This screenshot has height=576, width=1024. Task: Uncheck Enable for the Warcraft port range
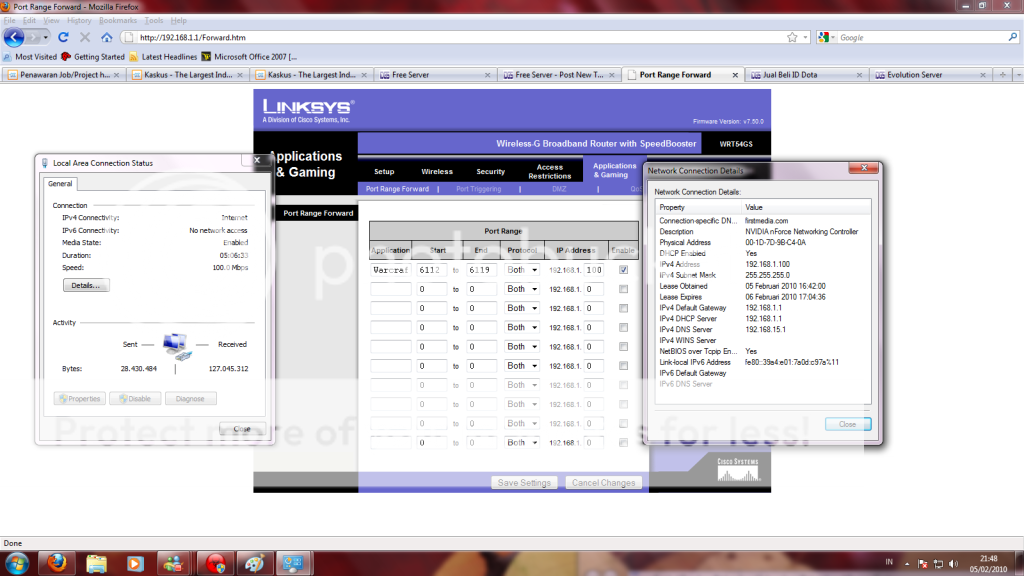point(624,270)
